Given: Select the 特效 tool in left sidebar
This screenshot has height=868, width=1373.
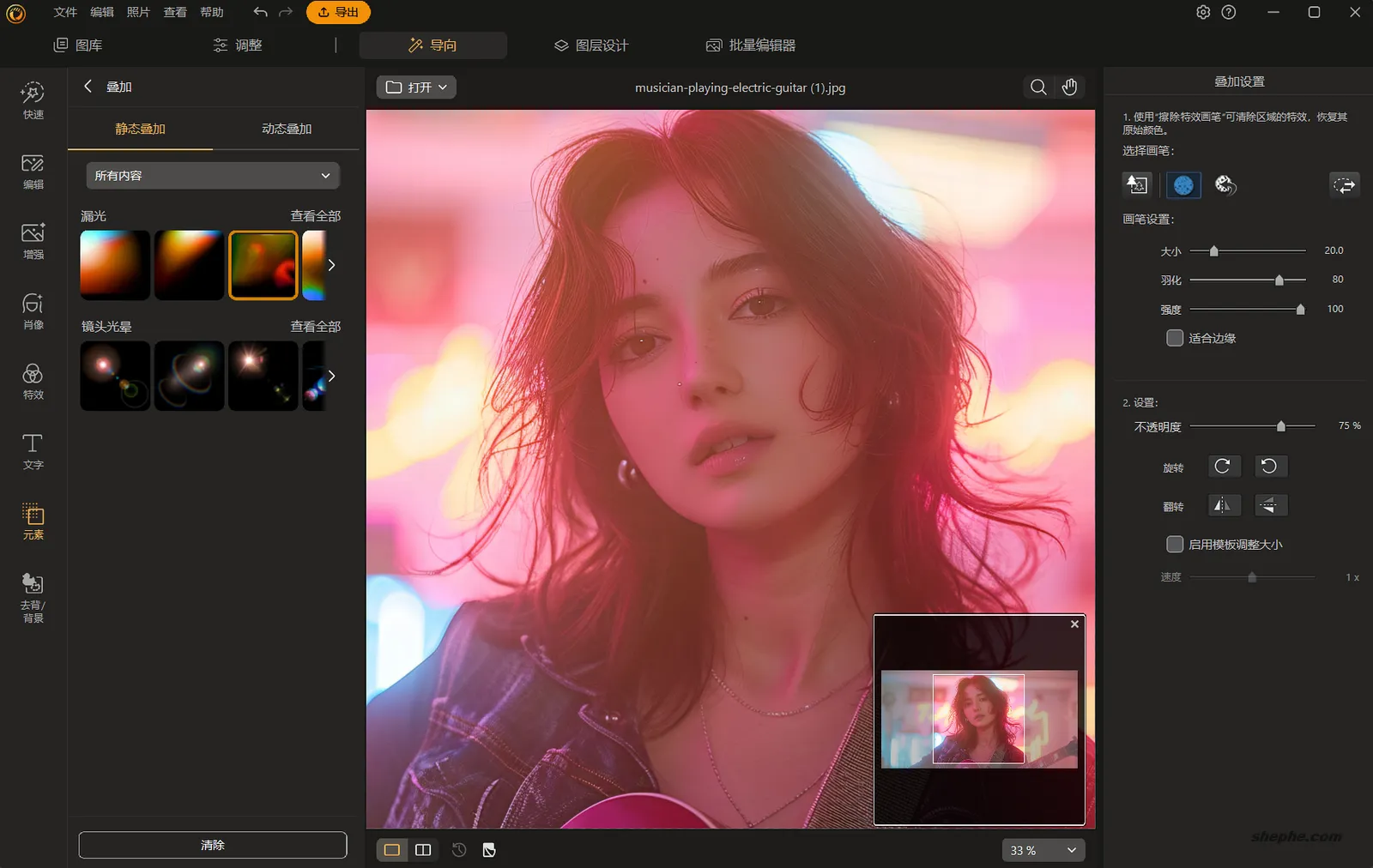Looking at the screenshot, I should (x=32, y=381).
